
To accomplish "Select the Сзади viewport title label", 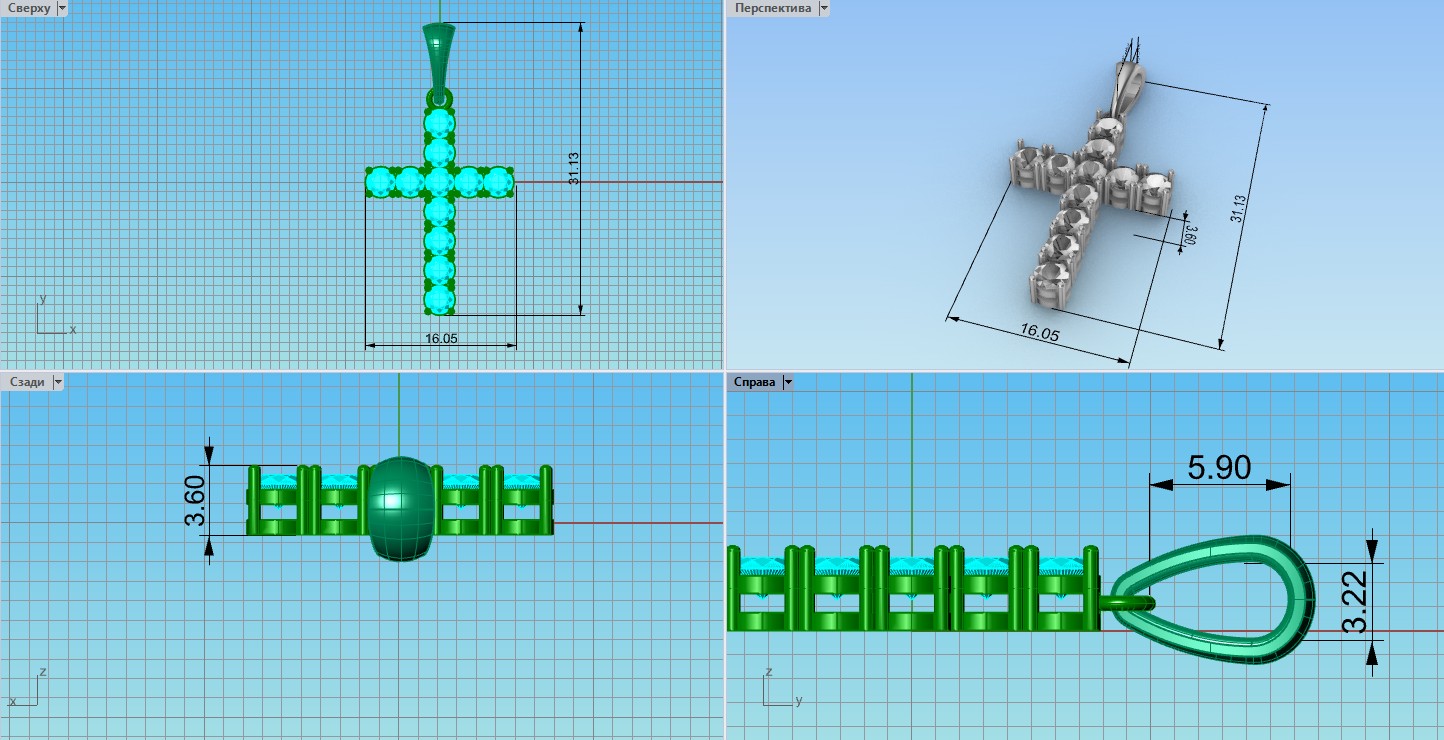I will click(26, 382).
